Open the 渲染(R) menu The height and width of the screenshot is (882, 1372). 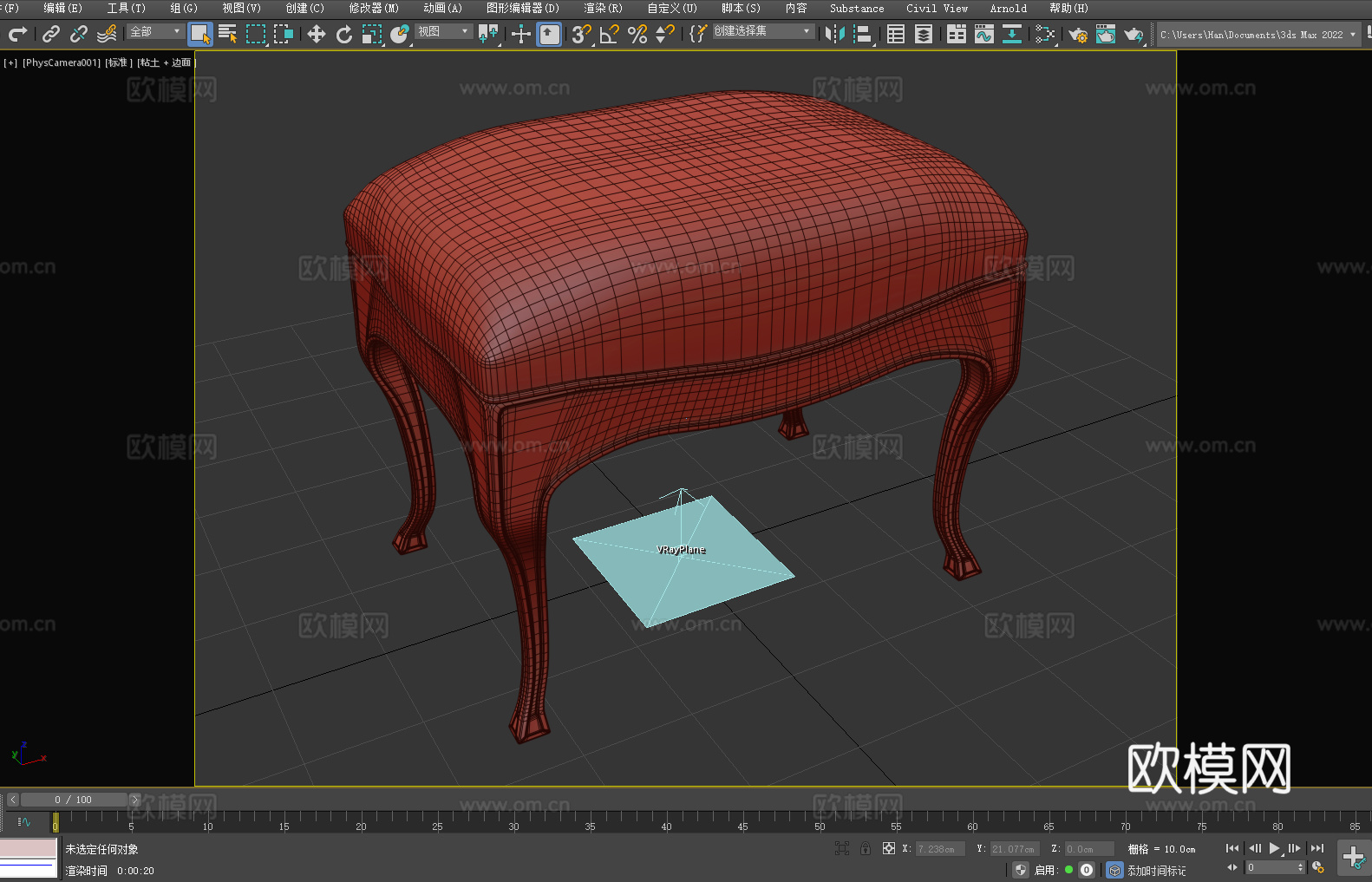(x=603, y=8)
